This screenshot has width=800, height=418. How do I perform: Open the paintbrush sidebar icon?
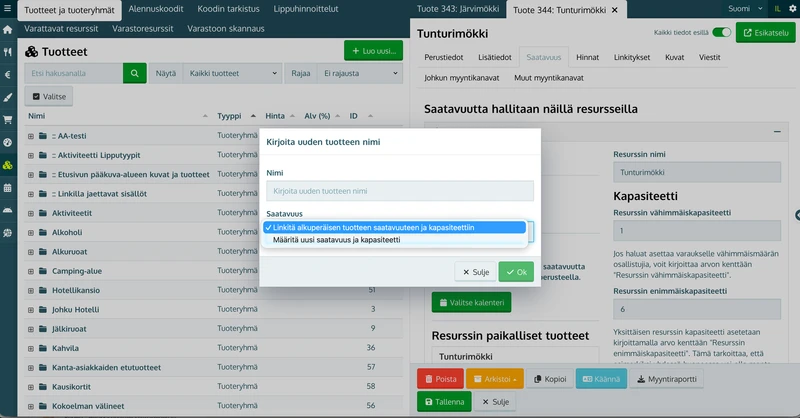point(8,97)
